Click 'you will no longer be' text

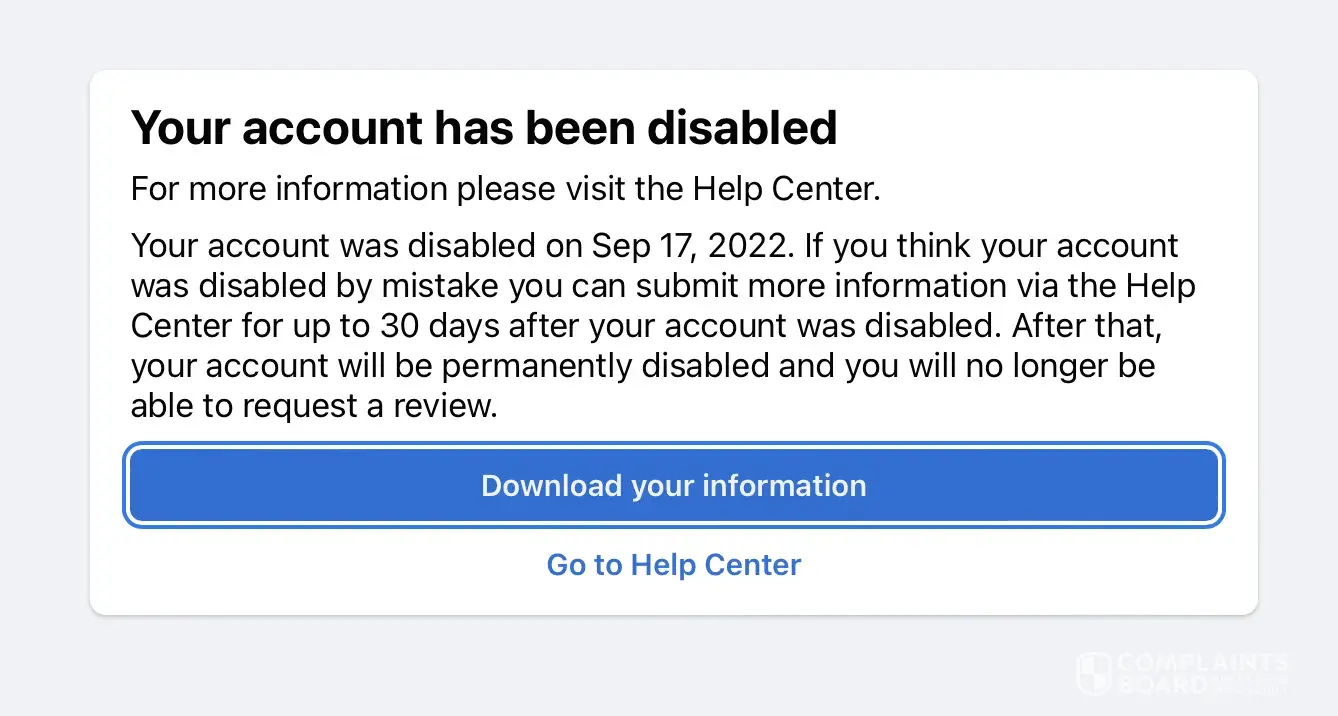pyautogui.click(x=1000, y=366)
